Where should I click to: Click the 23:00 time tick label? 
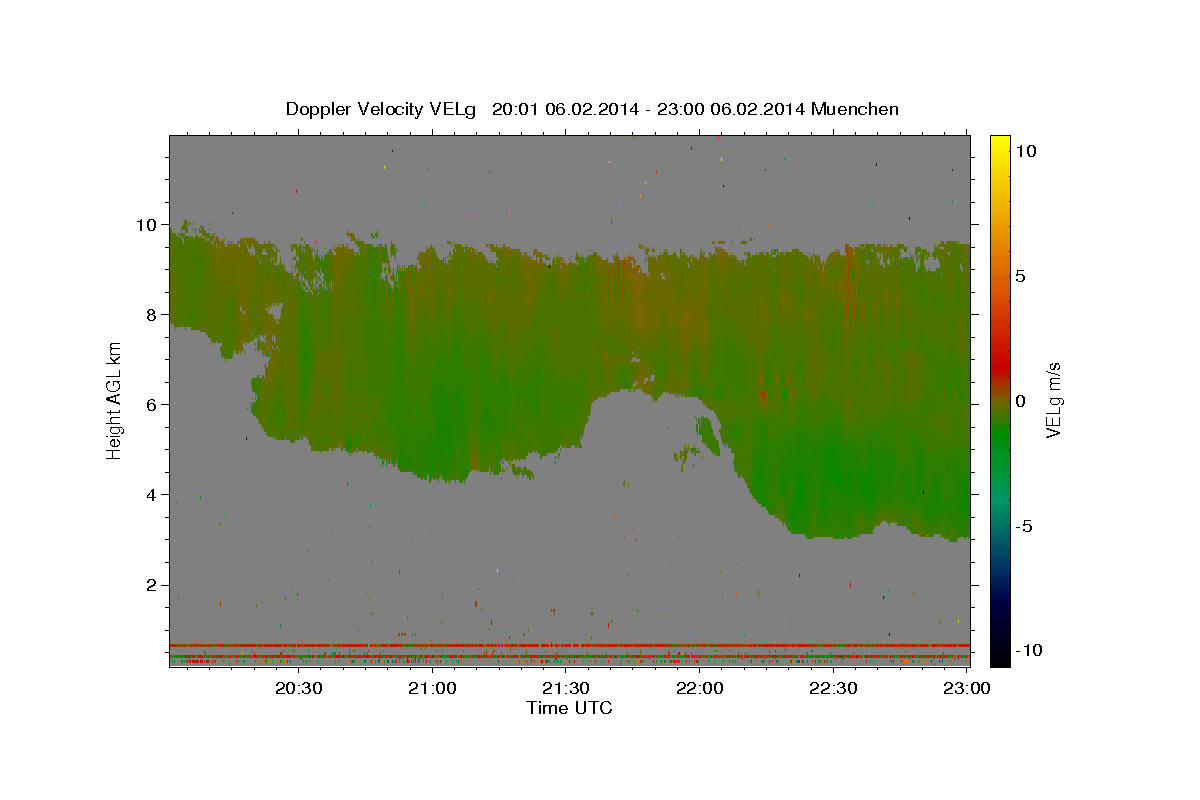pyautogui.click(x=966, y=688)
